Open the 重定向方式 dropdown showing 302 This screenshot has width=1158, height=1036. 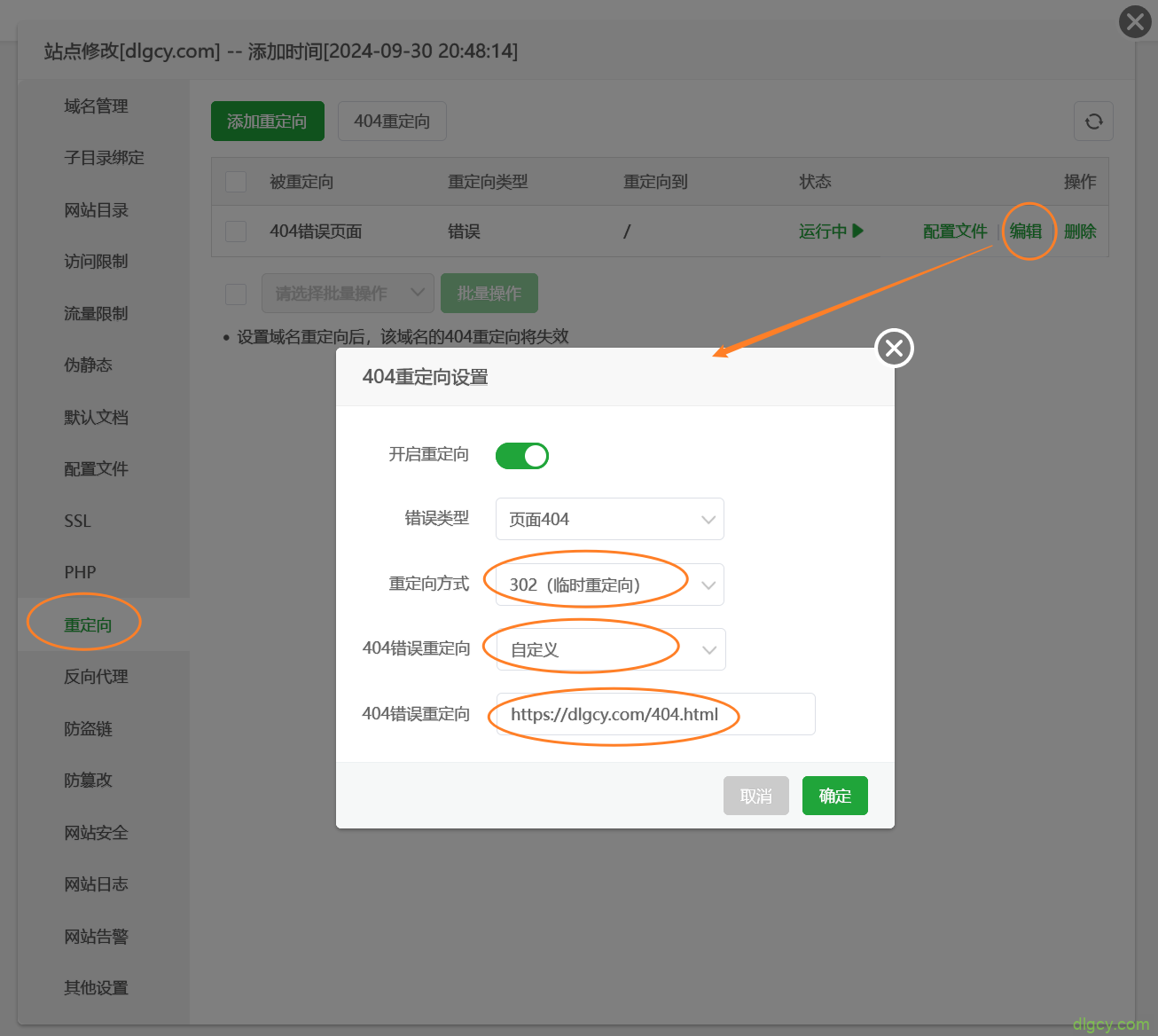[610, 585]
